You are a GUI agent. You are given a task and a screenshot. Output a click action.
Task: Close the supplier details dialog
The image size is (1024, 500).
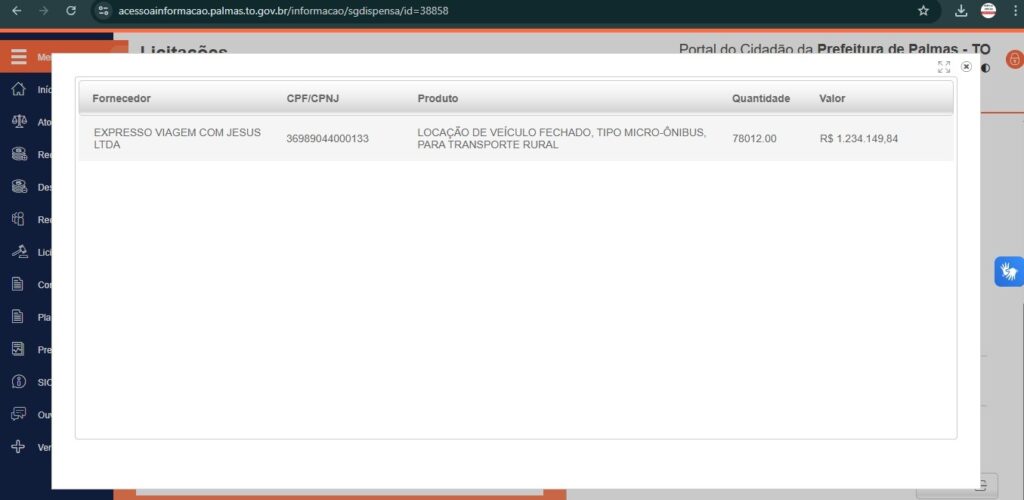point(966,67)
